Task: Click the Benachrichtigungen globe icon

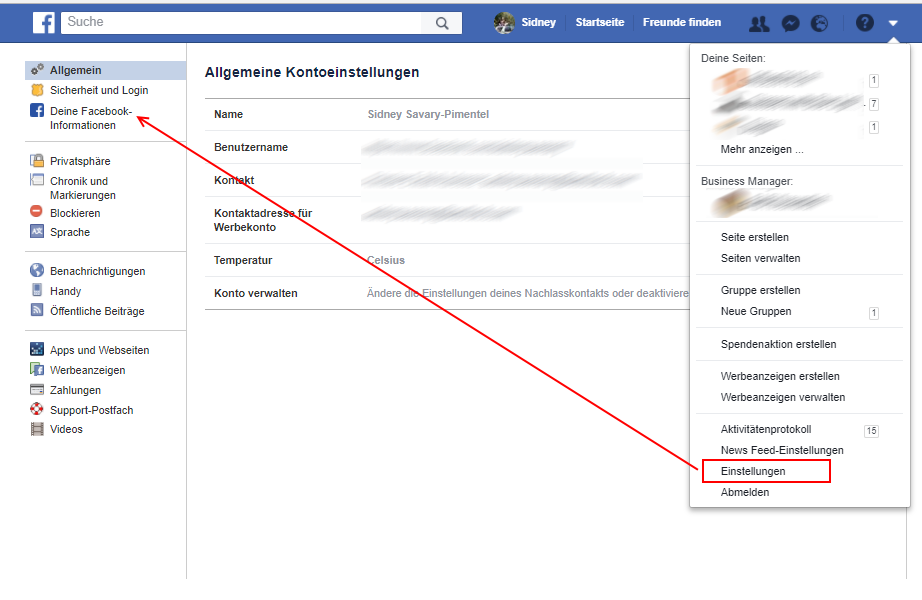Action: coord(37,270)
